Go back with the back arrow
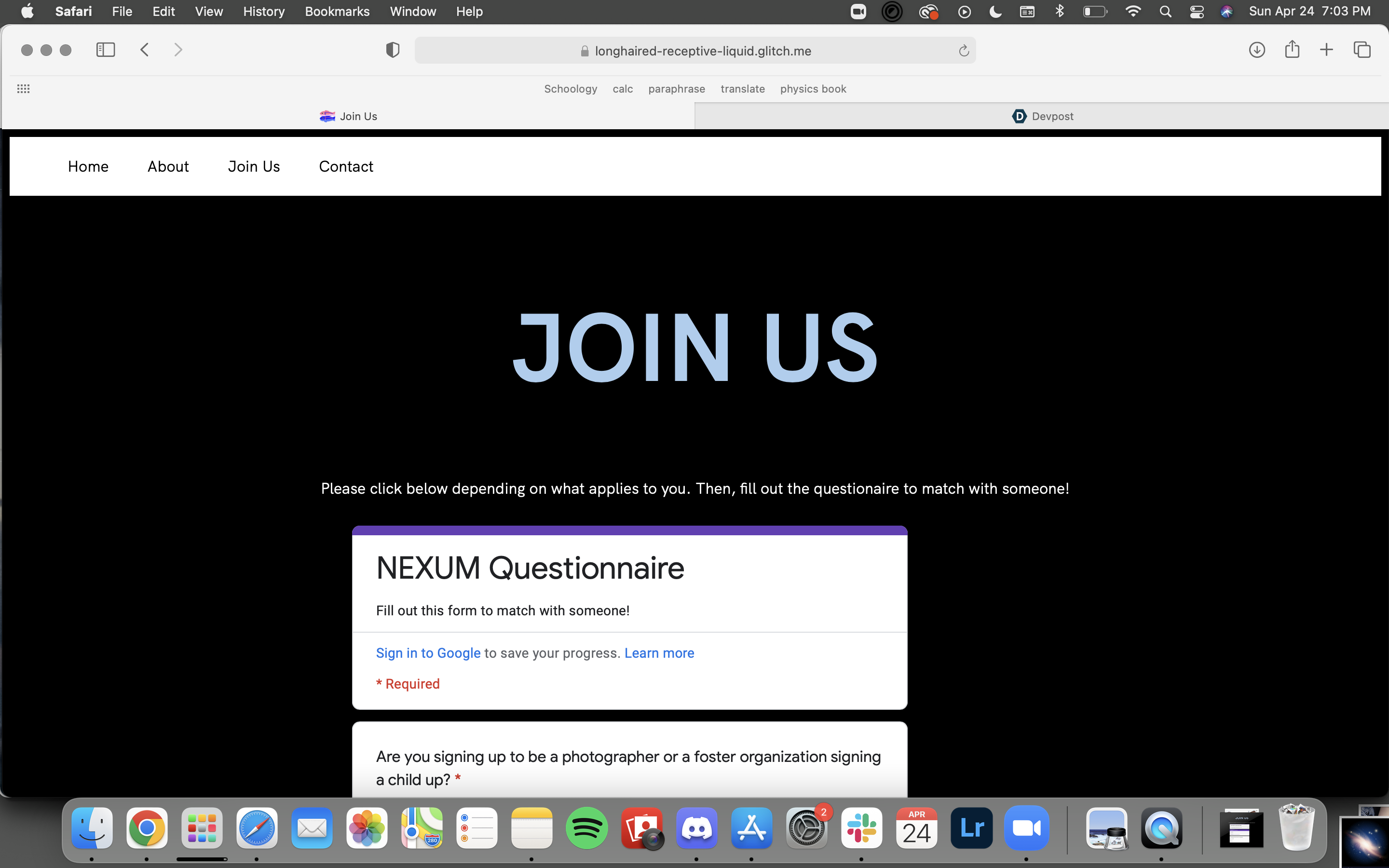 point(145,50)
